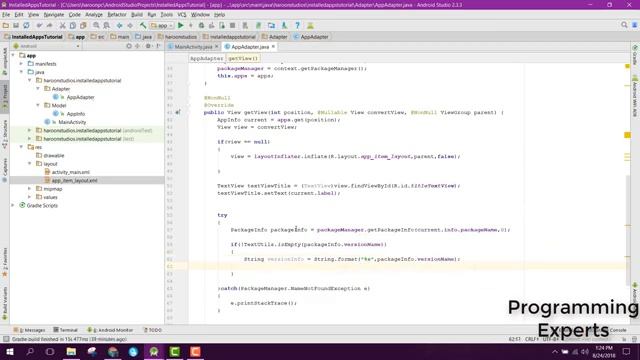Open the Android project view dropdown

coord(47,46)
